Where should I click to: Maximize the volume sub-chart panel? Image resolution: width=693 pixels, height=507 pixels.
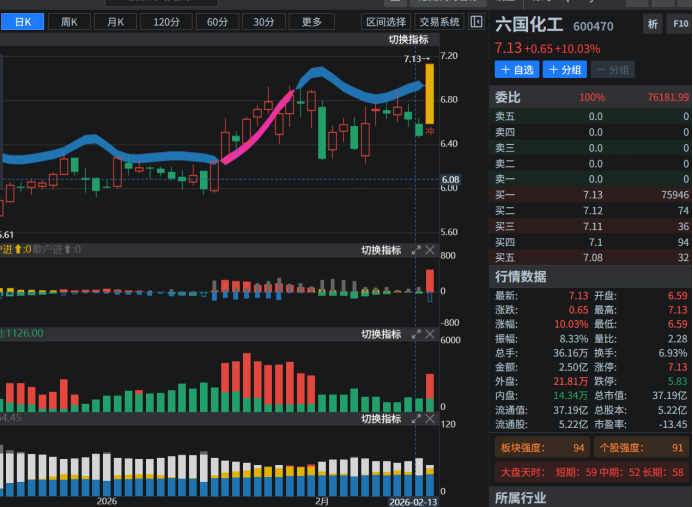pos(416,334)
